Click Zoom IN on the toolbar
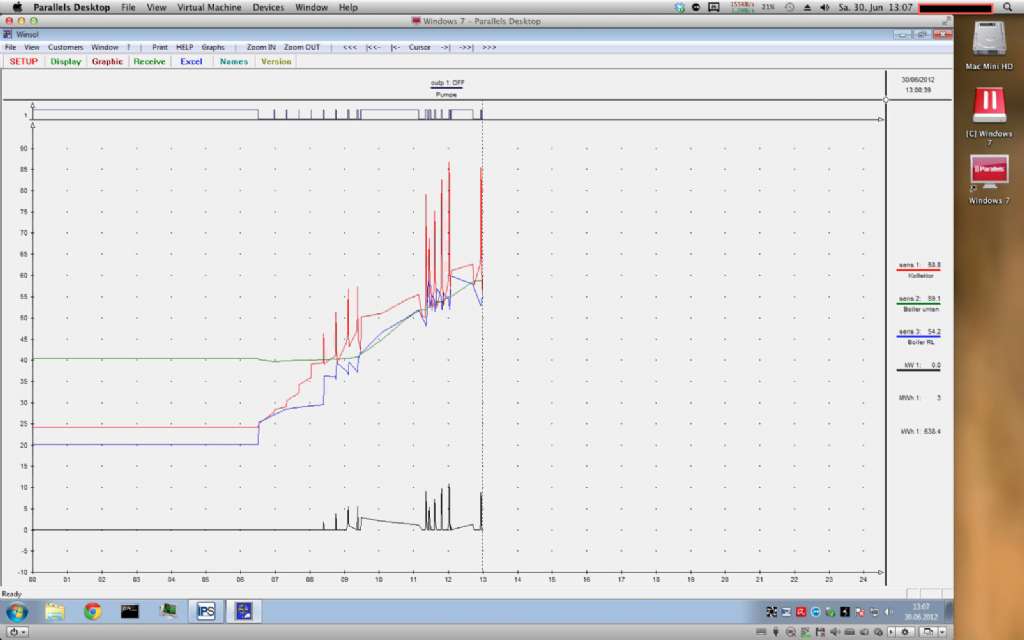 (x=261, y=47)
